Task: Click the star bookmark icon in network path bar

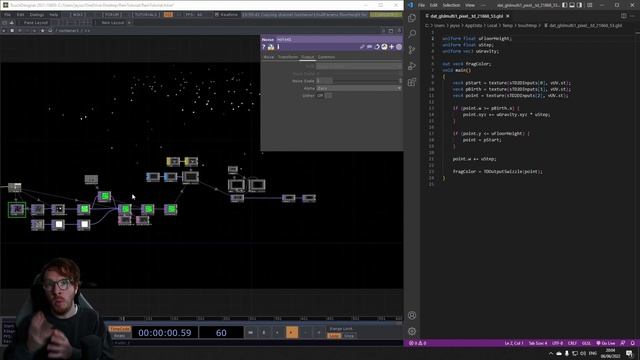Action: [42, 31]
